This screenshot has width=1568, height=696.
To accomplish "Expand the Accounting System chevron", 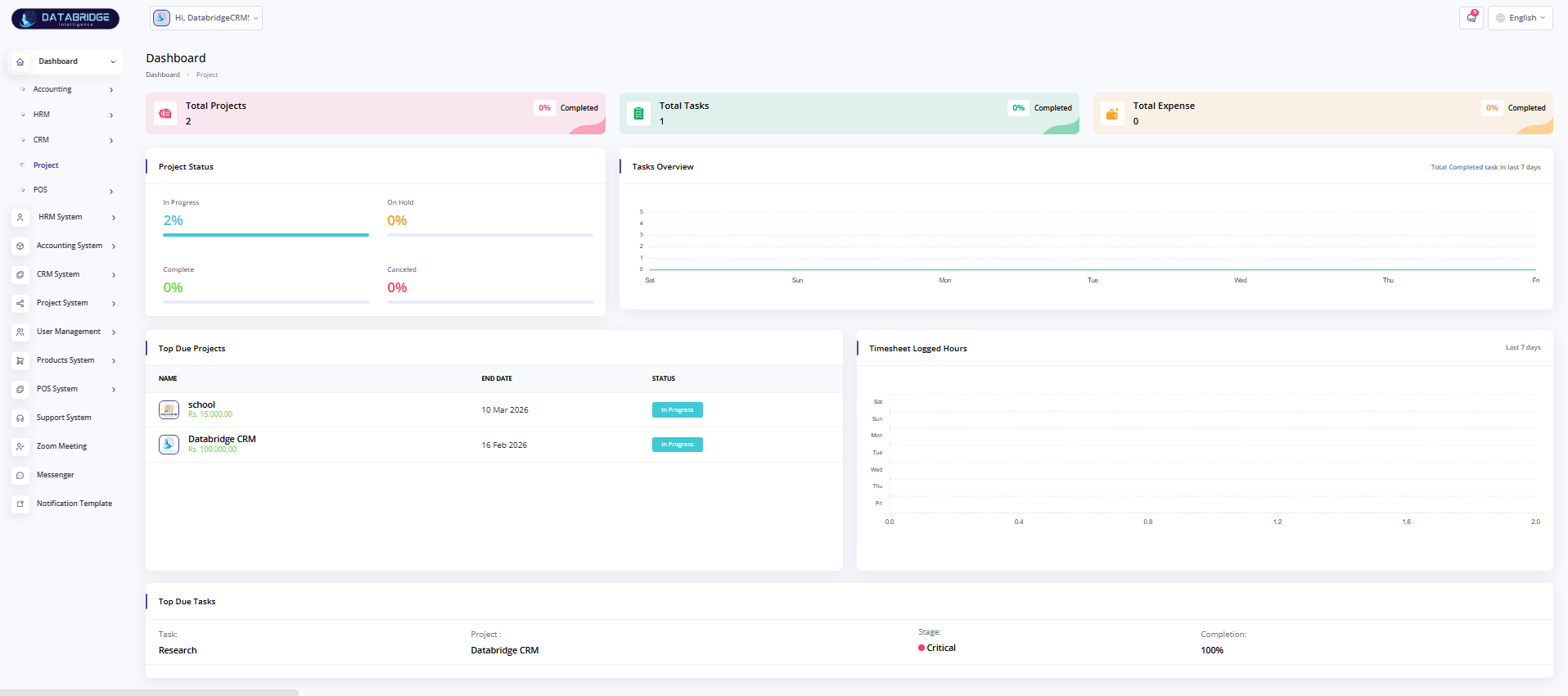I will coord(114,246).
